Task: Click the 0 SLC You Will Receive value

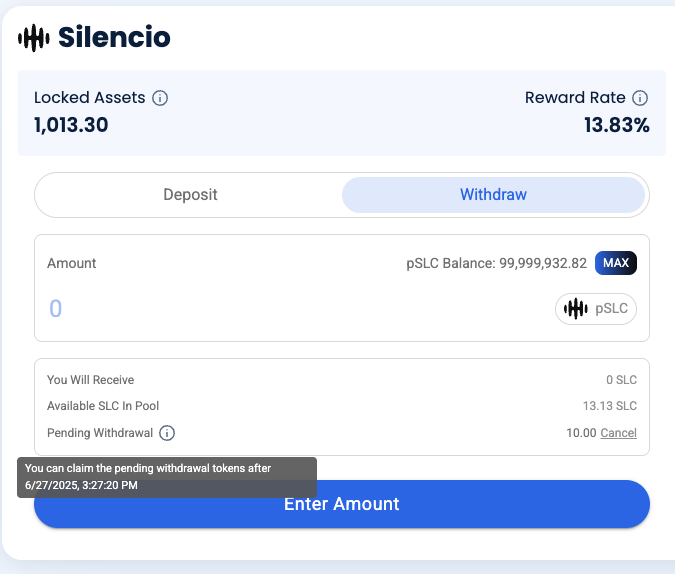Action: click(x=620, y=380)
